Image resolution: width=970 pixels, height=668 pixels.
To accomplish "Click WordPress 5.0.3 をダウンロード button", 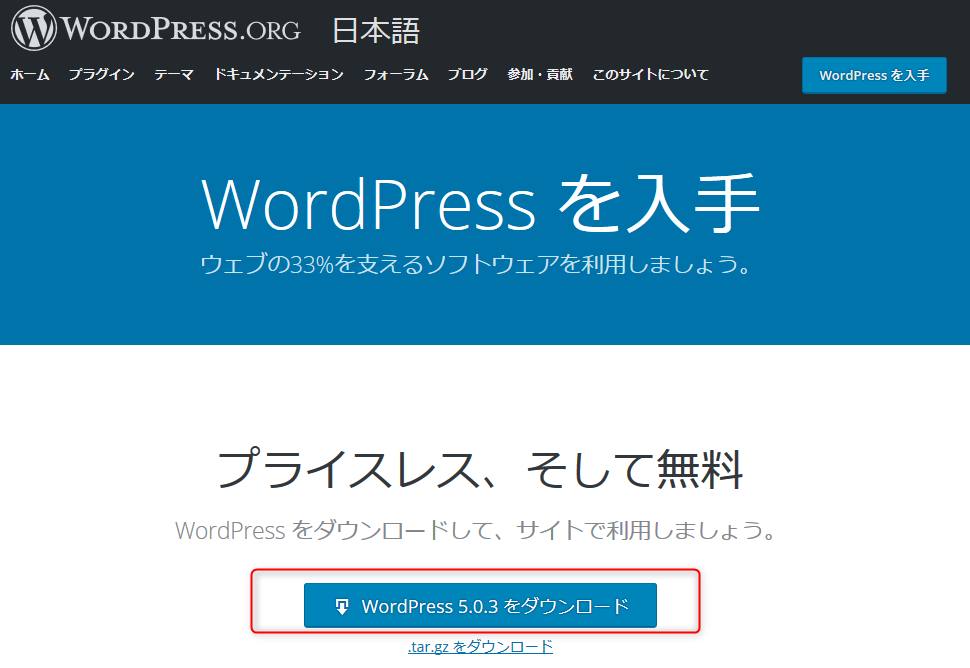I will [480, 606].
